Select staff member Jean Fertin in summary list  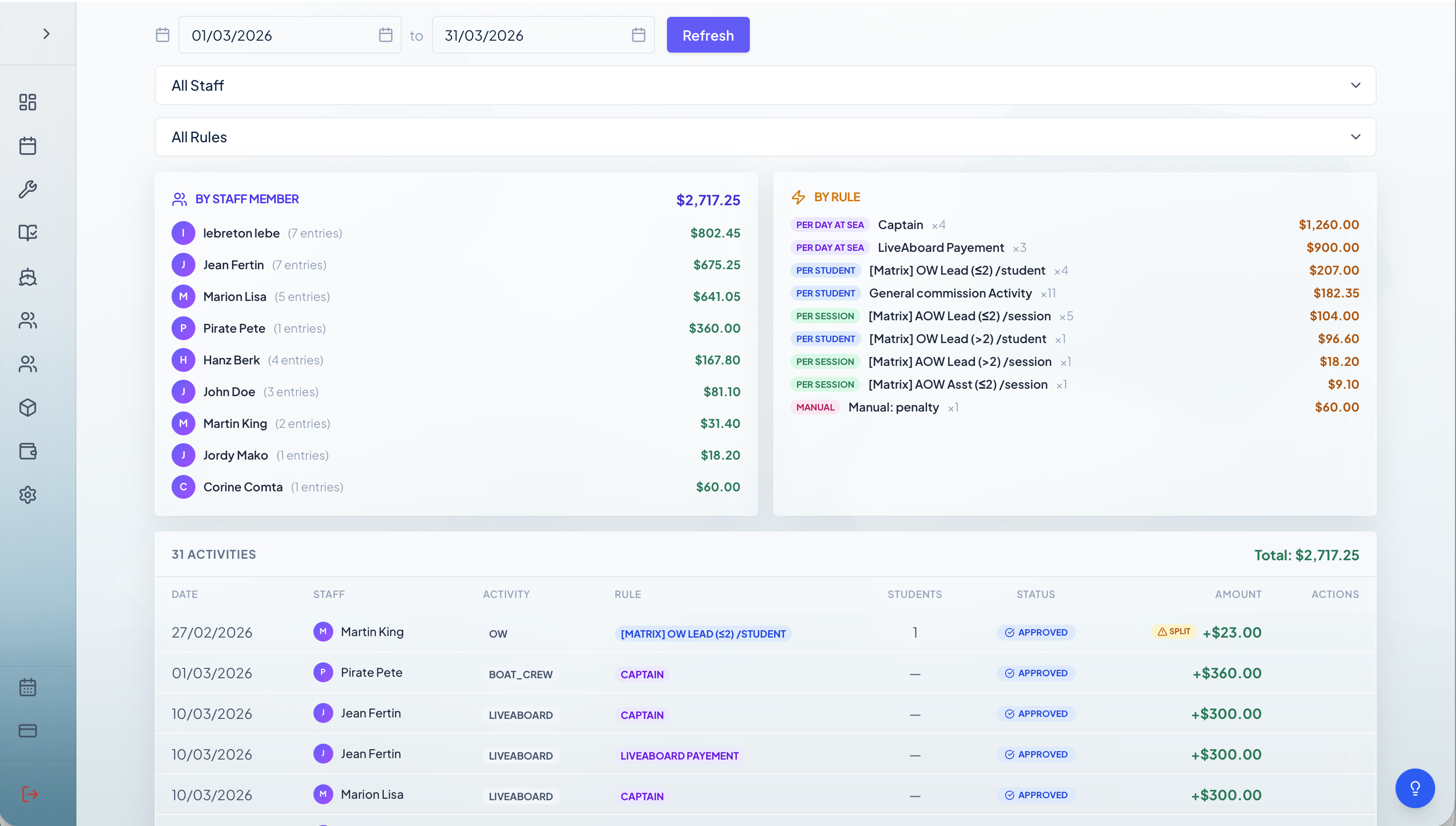(x=456, y=265)
